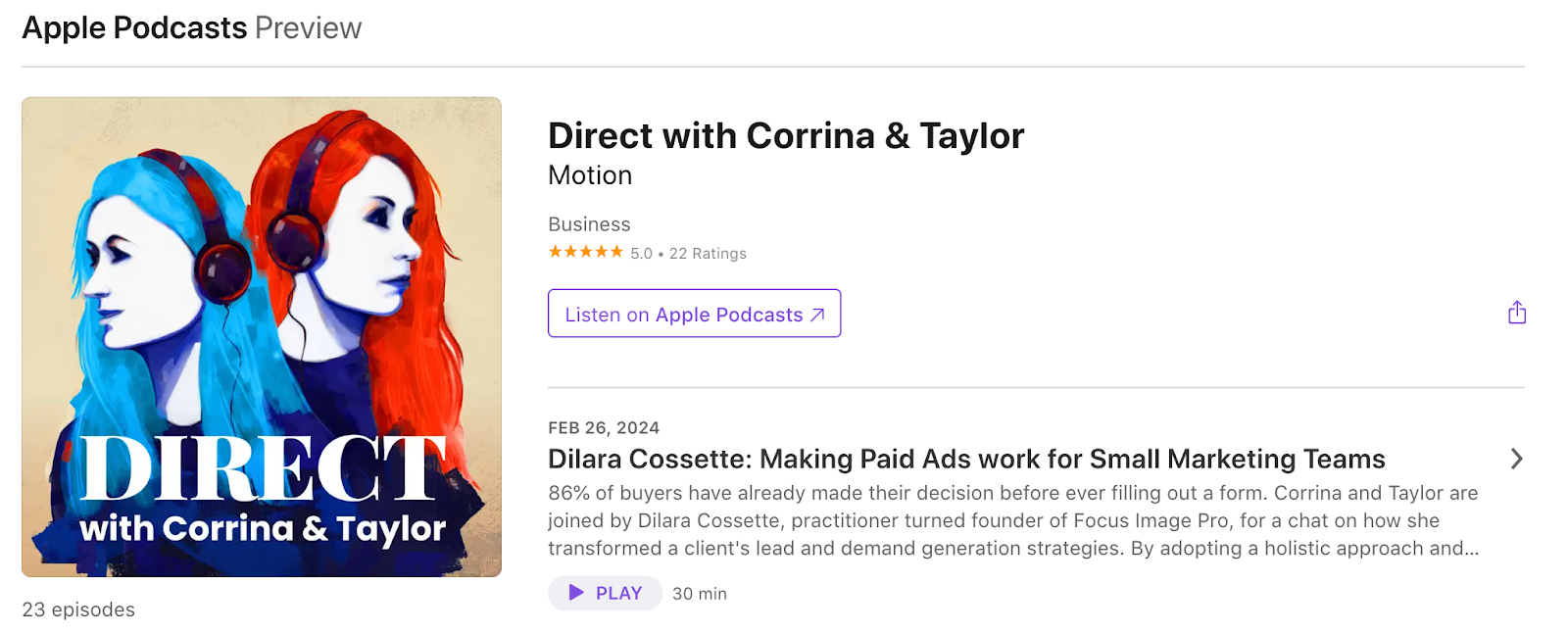The width and height of the screenshot is (1568, 634).
Task: Click the 23 episodes text
Action: pyautogui.click(x=78, y=610)
